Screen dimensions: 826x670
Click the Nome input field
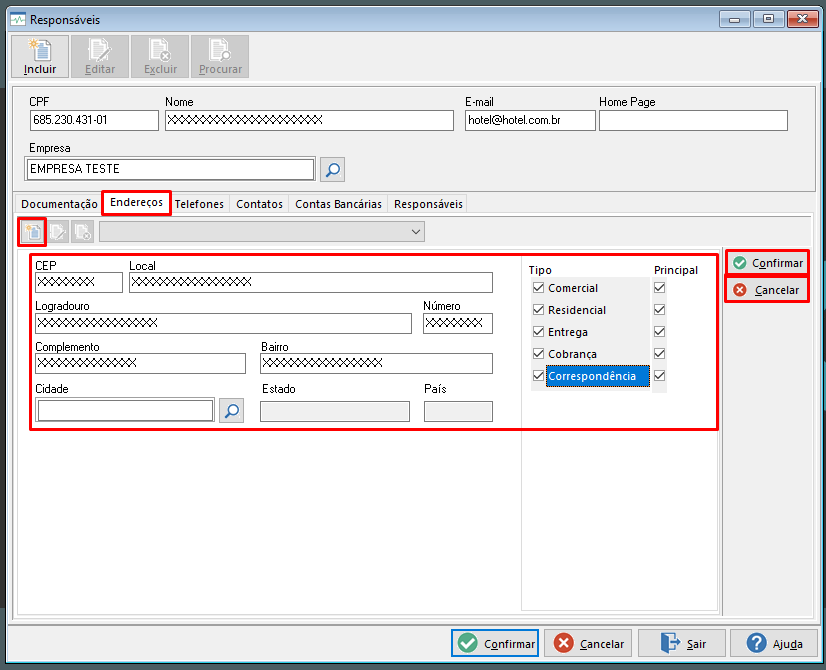309,120
